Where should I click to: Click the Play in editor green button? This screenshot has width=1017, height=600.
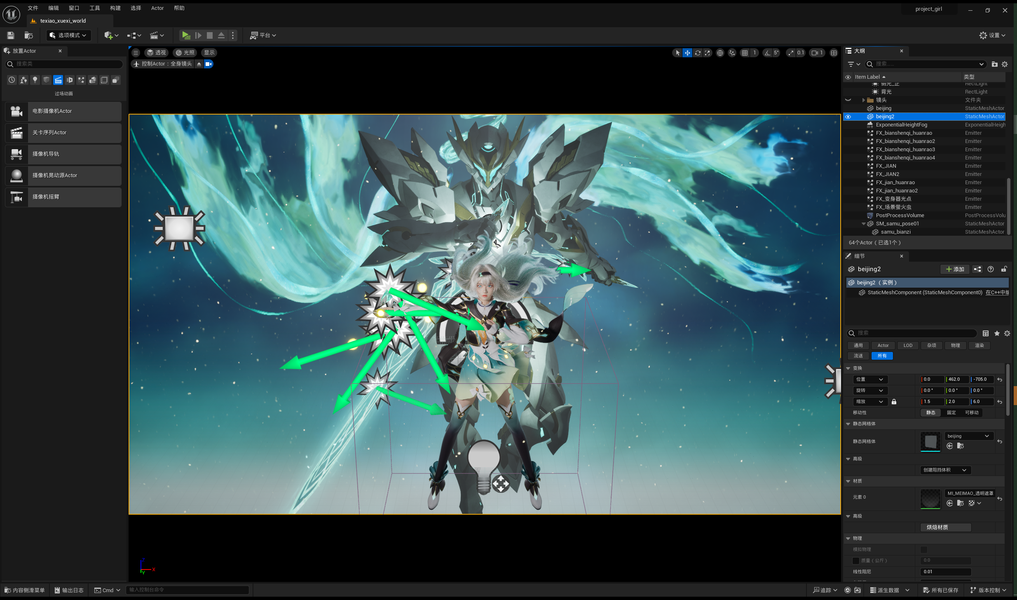(x=186, y=35)
